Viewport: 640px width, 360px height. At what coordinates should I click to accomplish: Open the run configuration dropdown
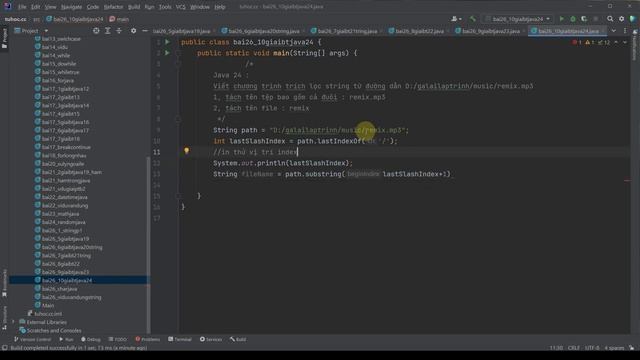click(x=518, y=19)
